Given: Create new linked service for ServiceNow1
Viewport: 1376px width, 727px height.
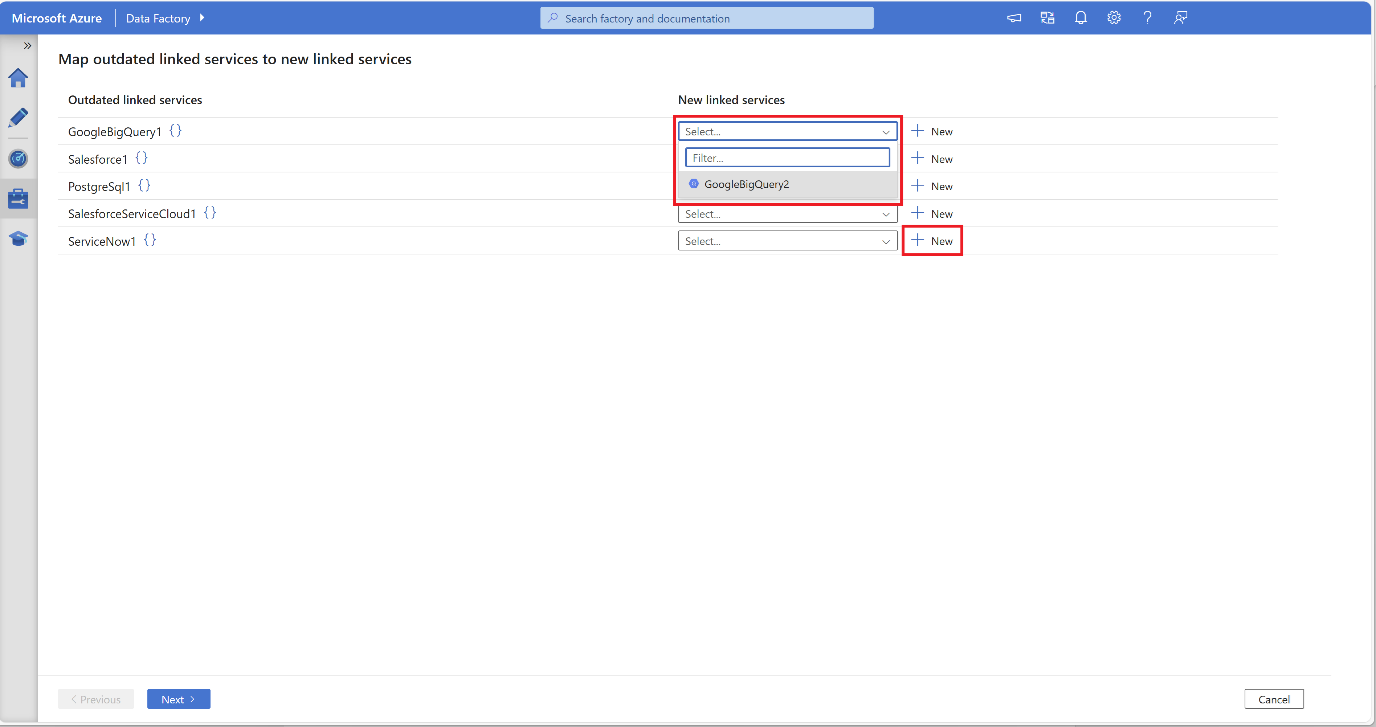Looking at the screenshot, I should (932, 241).
